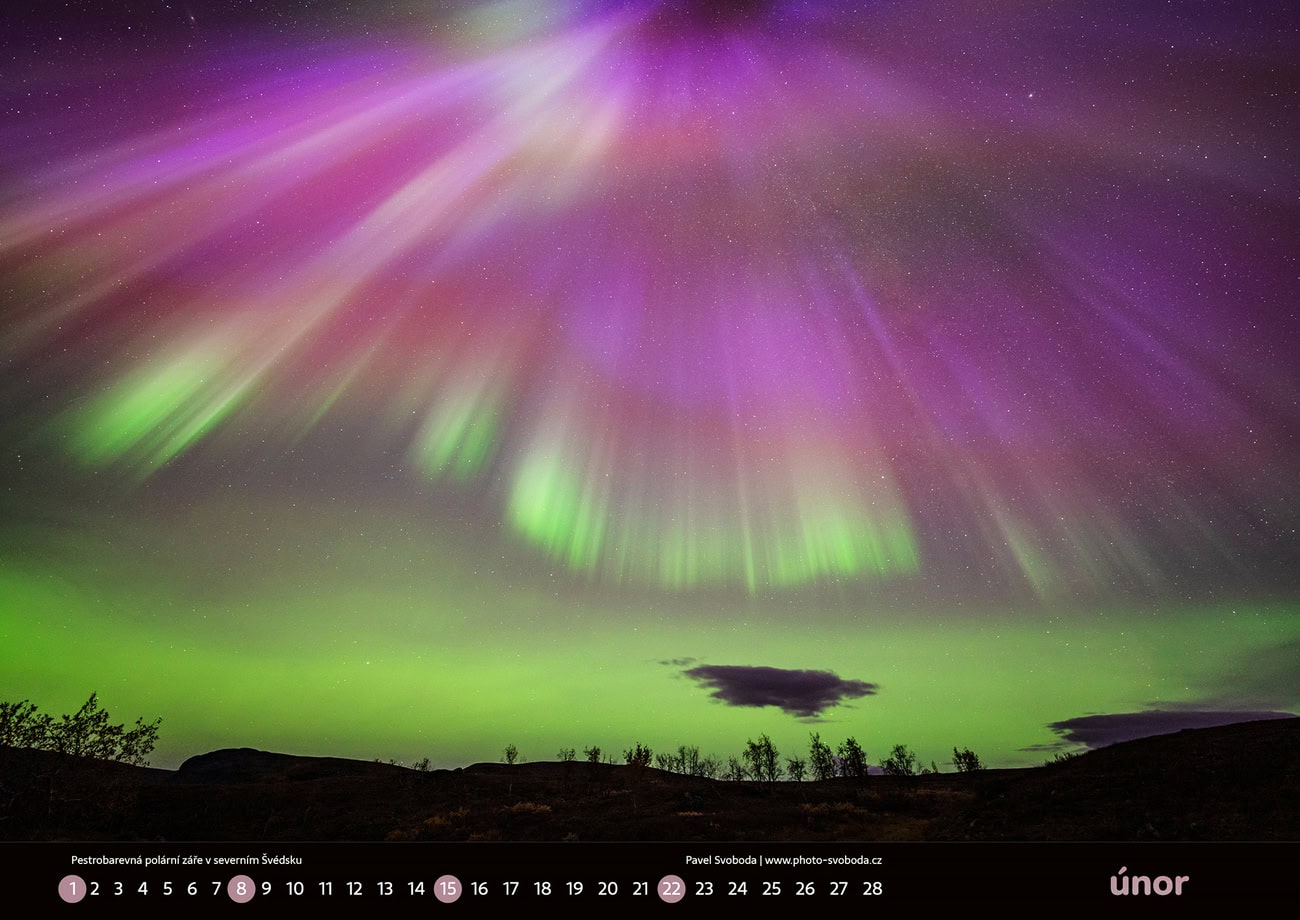1300x920 pixels.
Task: Click date 18 in the calendar strip
Action: tap(542, 889)
